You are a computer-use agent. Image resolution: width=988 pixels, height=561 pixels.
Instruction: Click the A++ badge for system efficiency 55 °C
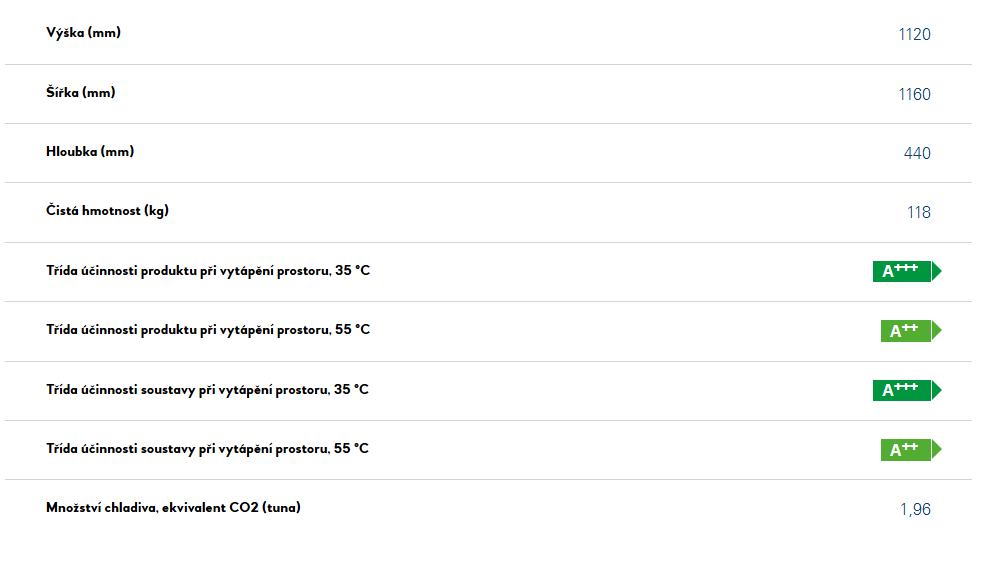click(x=911, y=449)
